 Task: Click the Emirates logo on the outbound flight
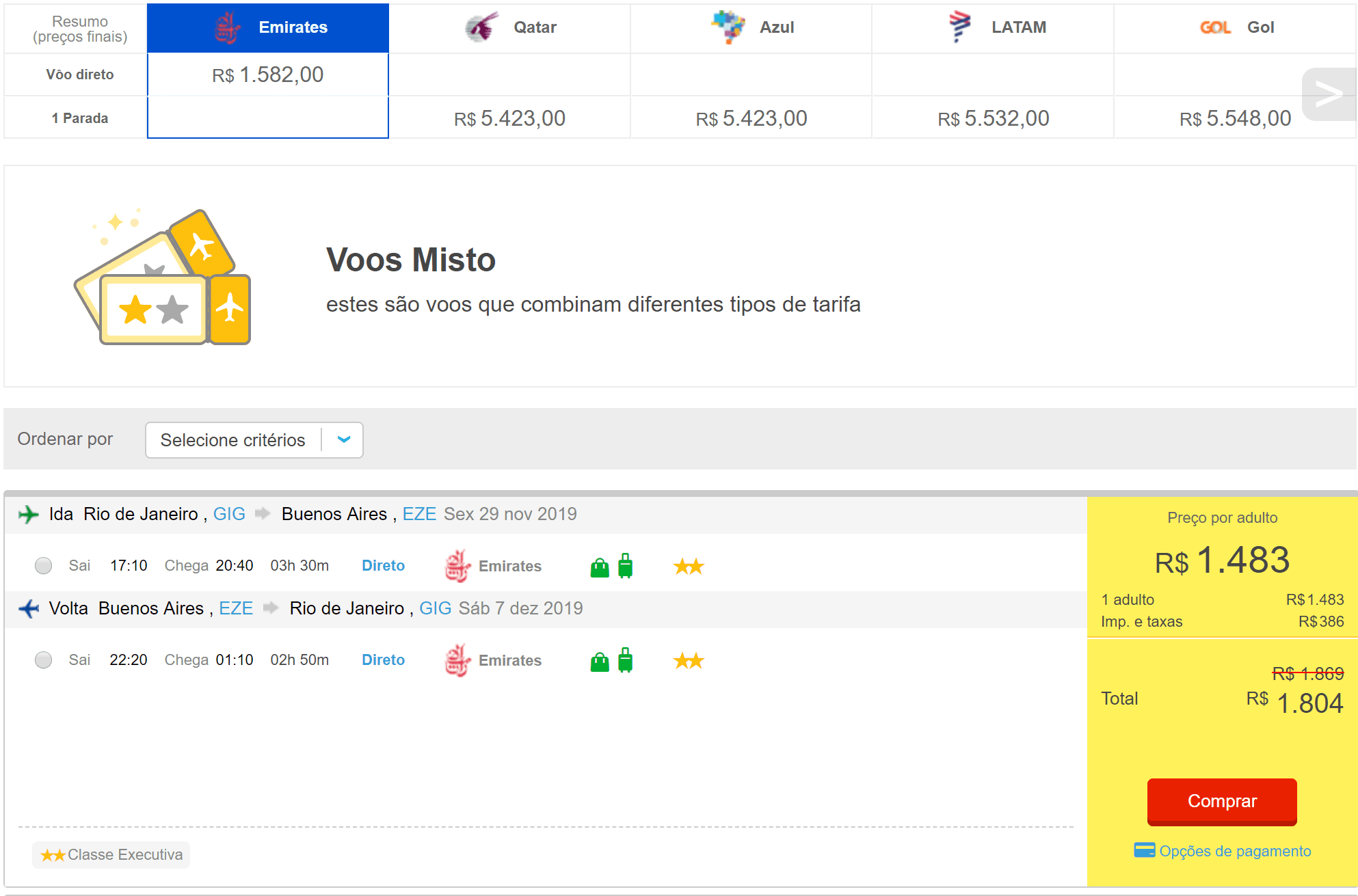click(457, 566)
